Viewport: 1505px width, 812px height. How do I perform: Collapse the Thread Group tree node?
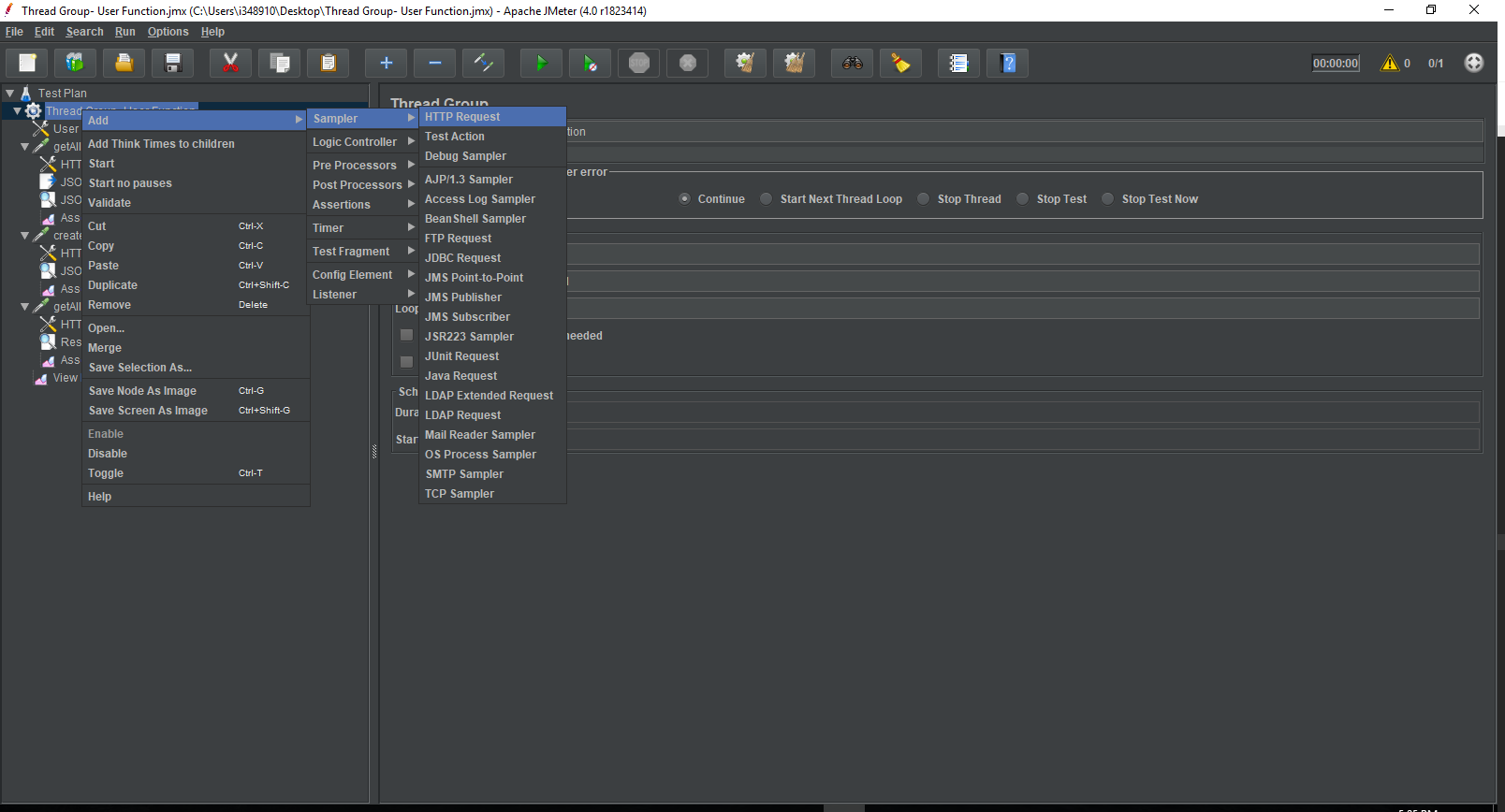(17, 111)
